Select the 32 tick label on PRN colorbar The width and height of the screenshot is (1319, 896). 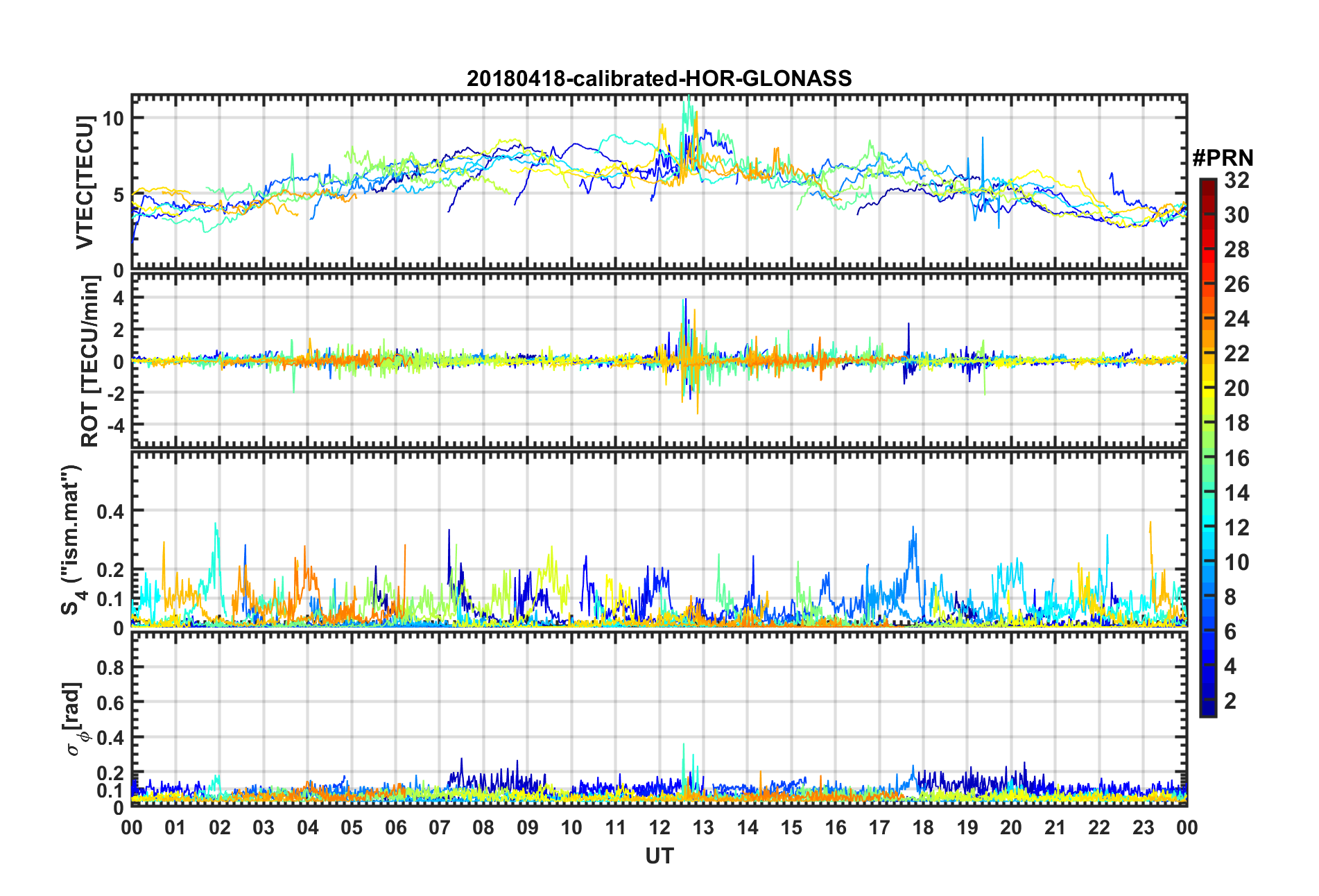[1236, 181]
